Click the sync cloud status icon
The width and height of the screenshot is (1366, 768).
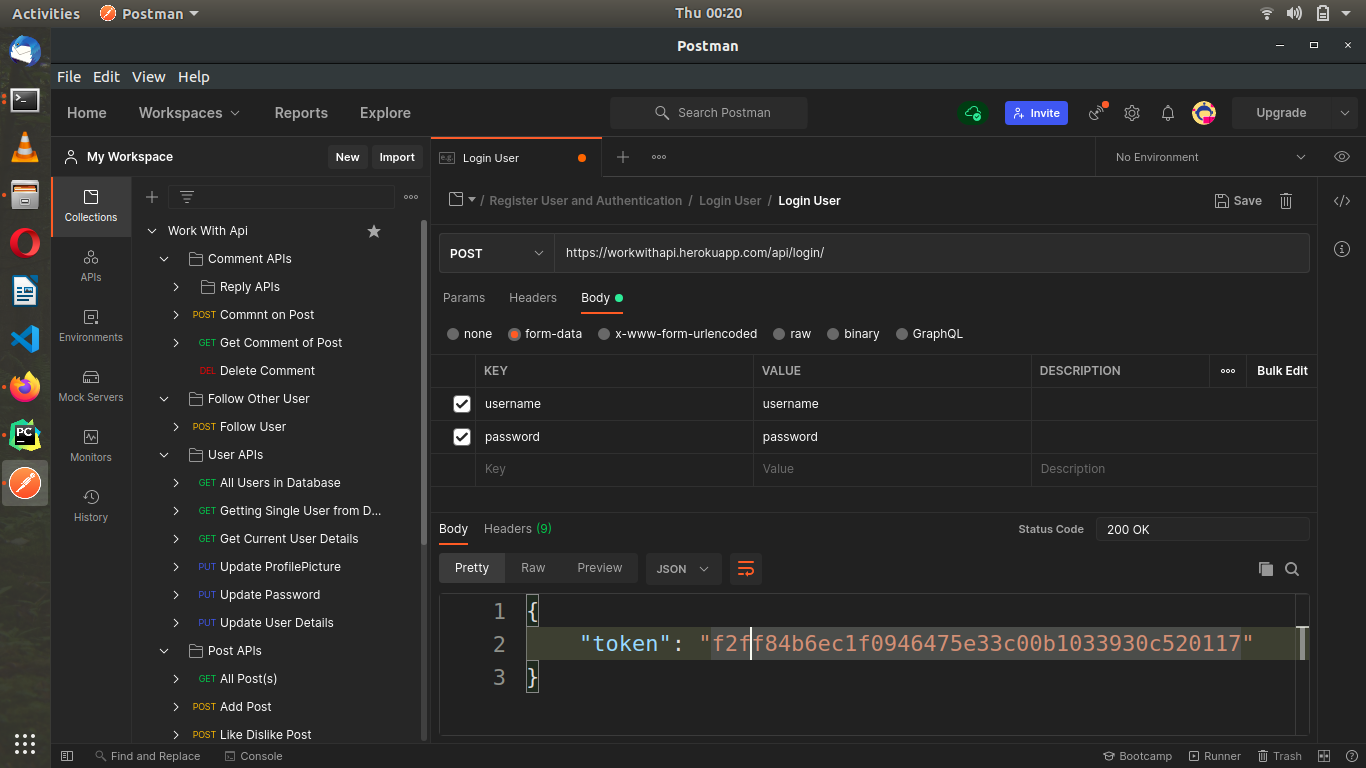(972, 113)
